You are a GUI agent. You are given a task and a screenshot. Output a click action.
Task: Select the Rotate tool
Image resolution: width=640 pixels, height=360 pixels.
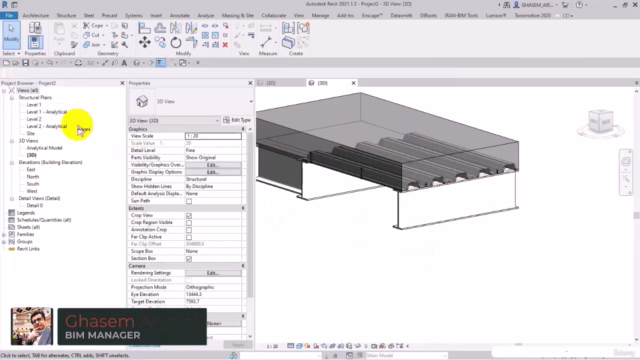(176, 42)
